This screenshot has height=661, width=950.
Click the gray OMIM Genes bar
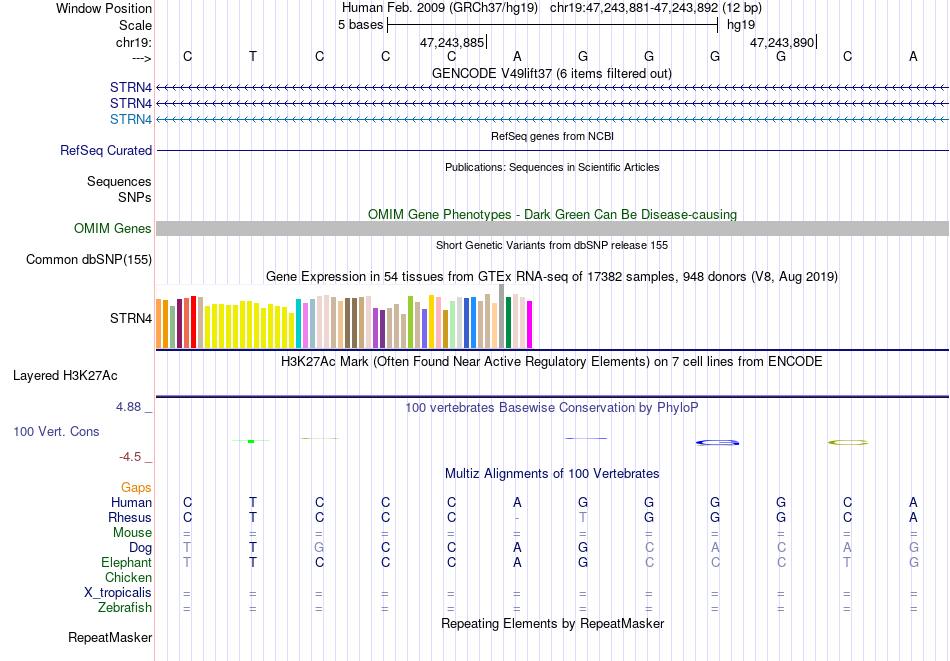553,228
